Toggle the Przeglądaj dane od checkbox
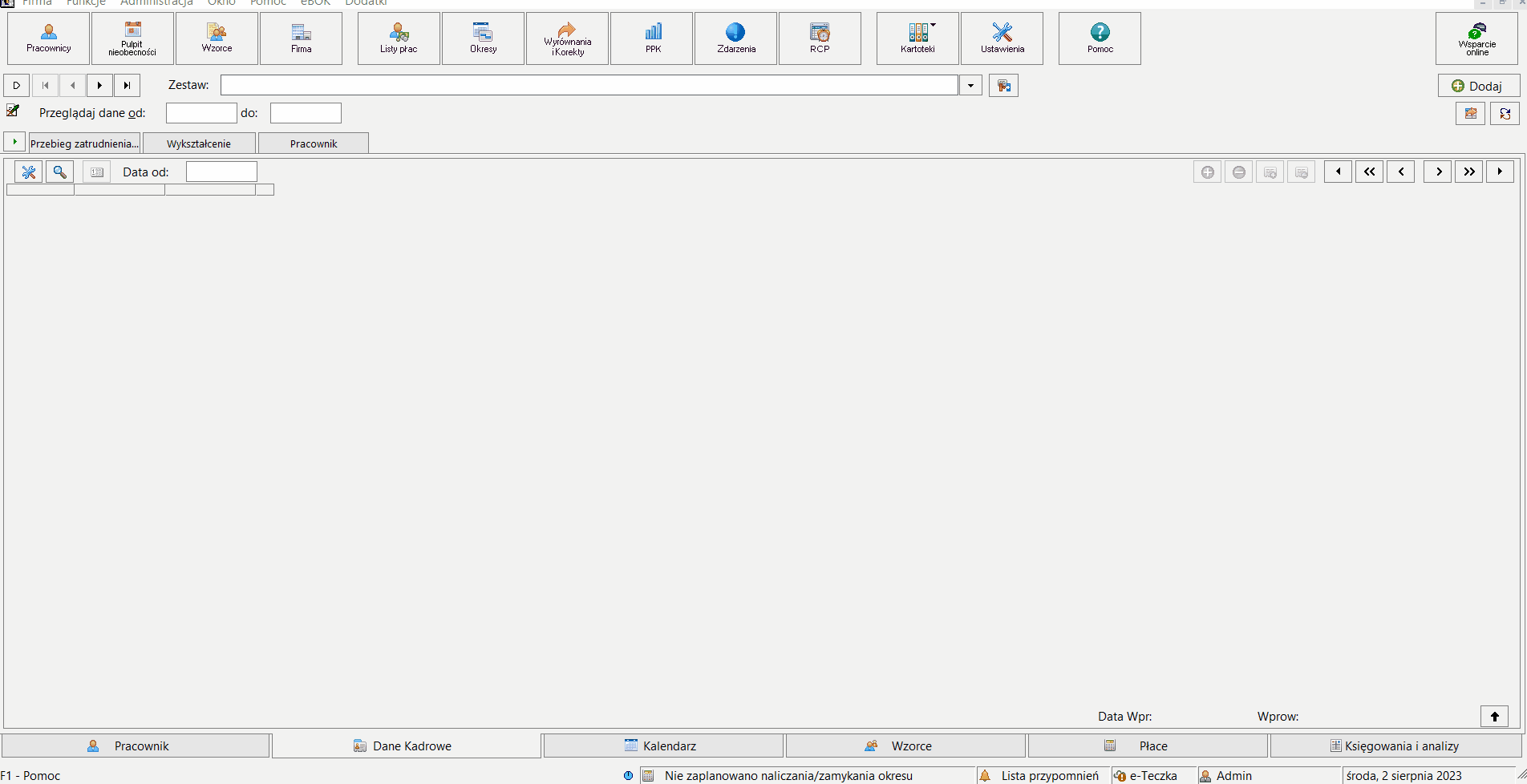Viewport: 1527px width, 784px height. coord(13,111)
